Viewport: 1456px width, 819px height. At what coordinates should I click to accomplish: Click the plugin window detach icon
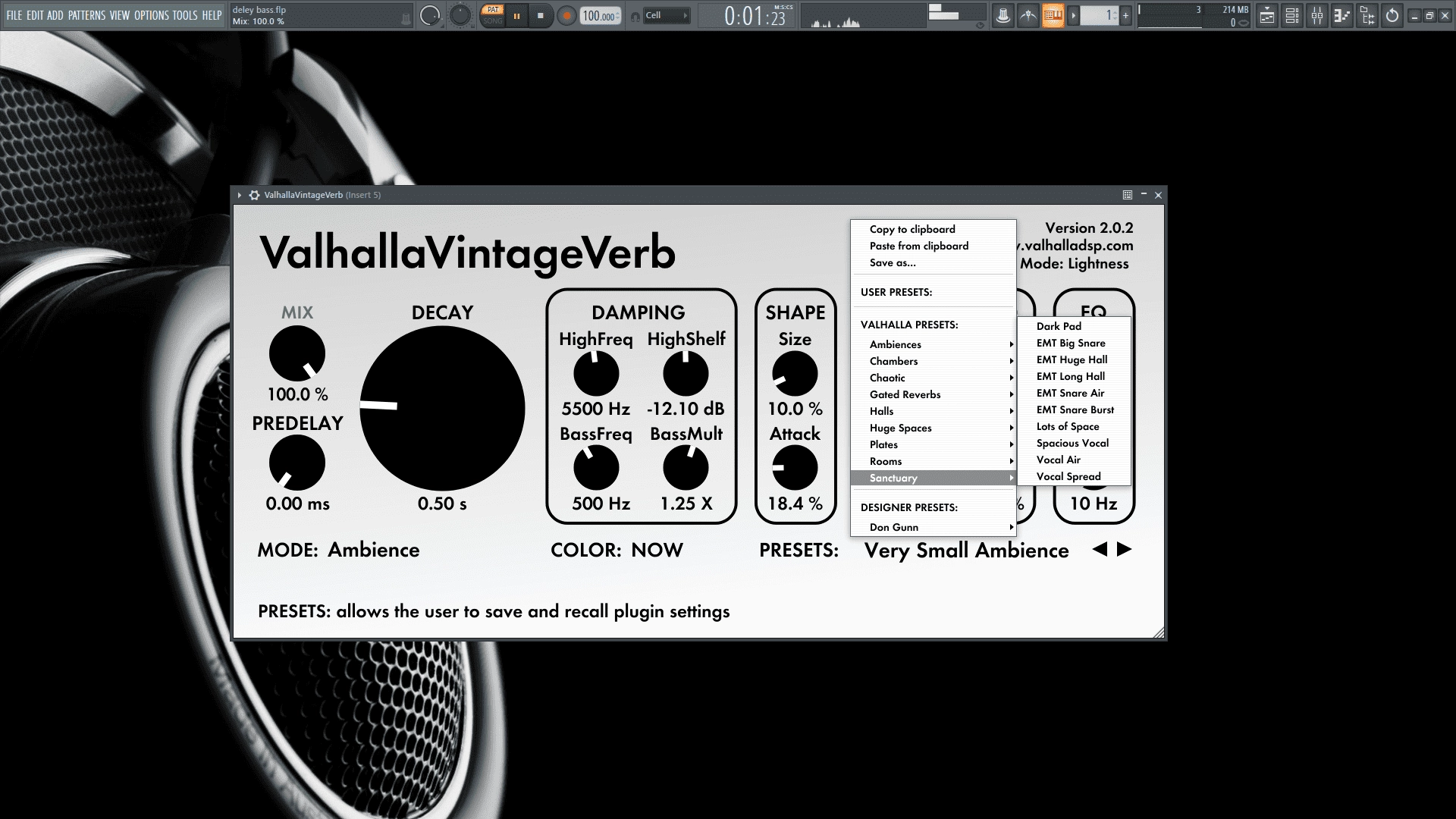coord(1128,195)
